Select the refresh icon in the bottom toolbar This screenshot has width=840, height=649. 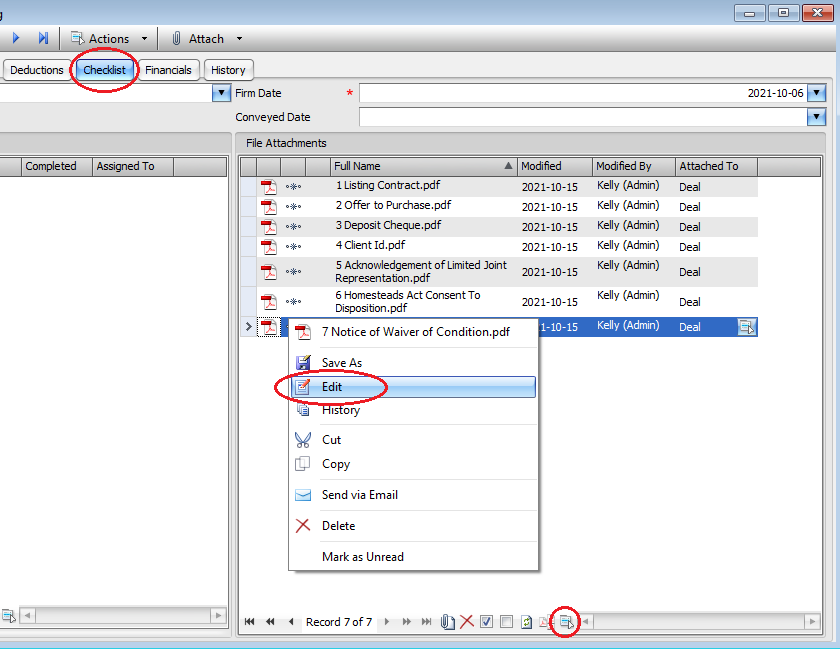(526, 621)
